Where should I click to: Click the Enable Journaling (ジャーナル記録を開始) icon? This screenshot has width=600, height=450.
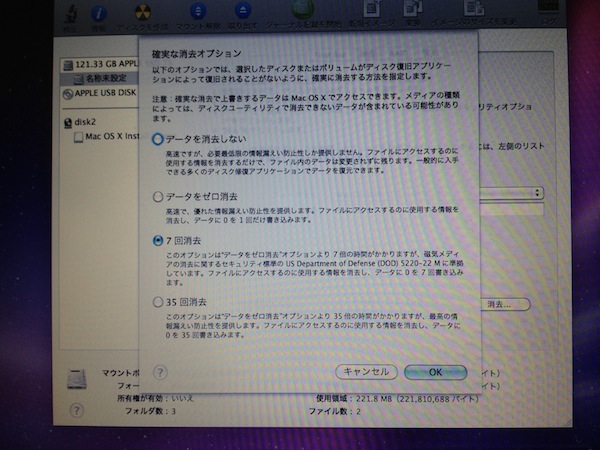click(303, 9)
